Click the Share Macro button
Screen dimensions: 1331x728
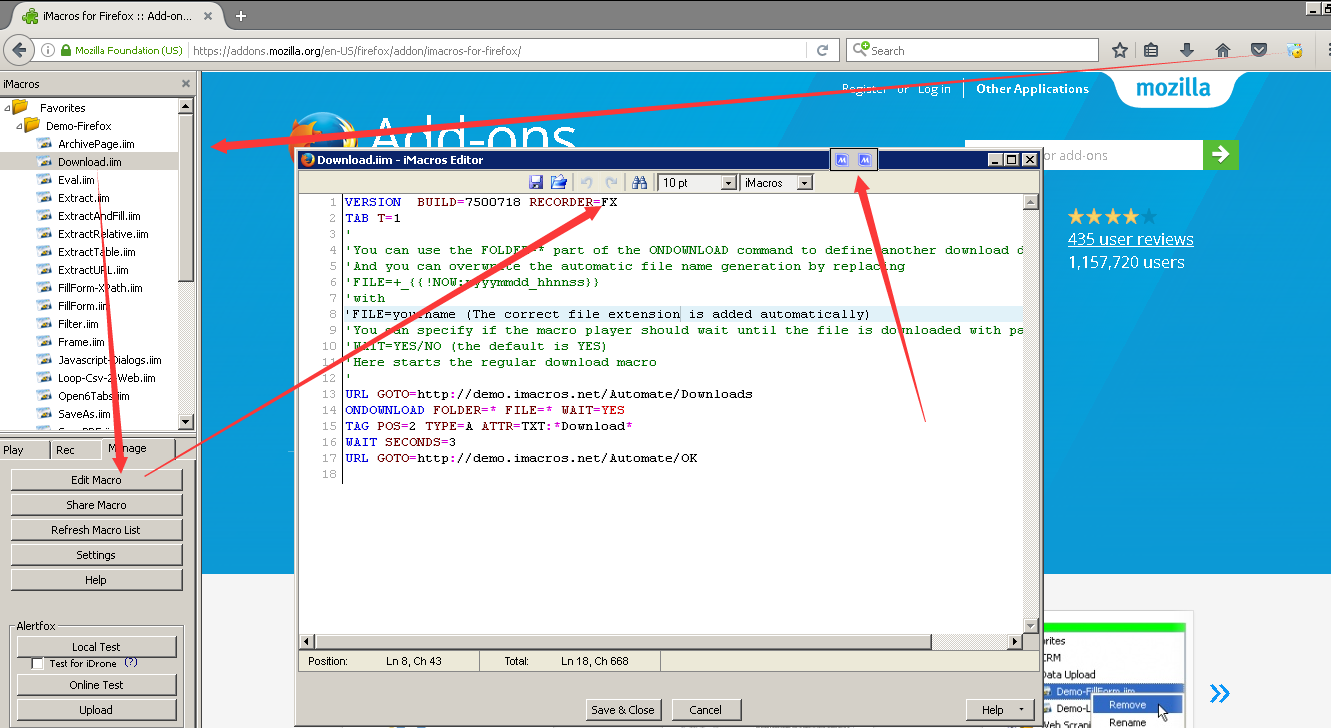[96, 505]
